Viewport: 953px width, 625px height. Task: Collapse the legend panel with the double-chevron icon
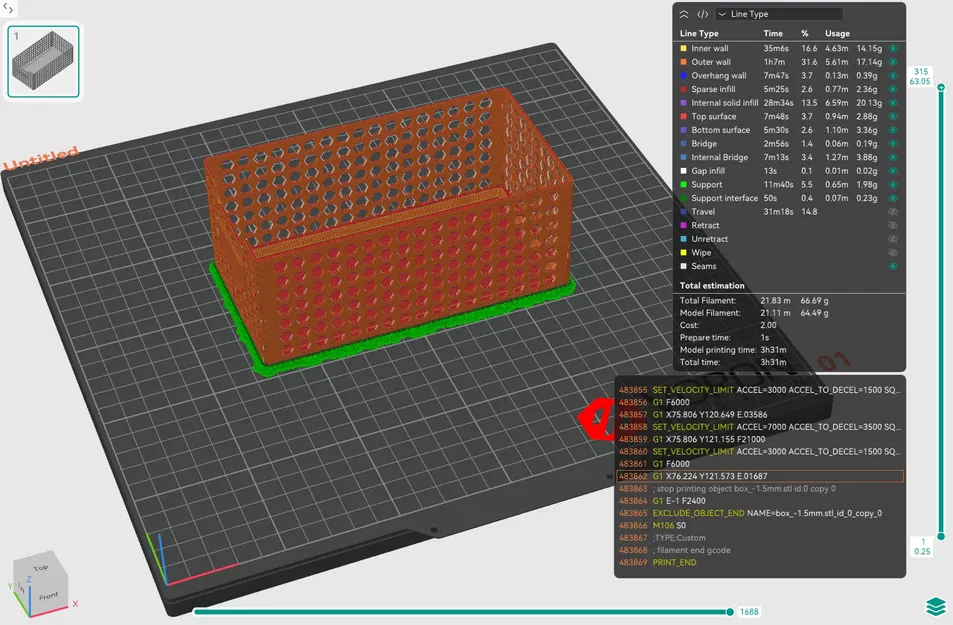(x=683, y=14)
